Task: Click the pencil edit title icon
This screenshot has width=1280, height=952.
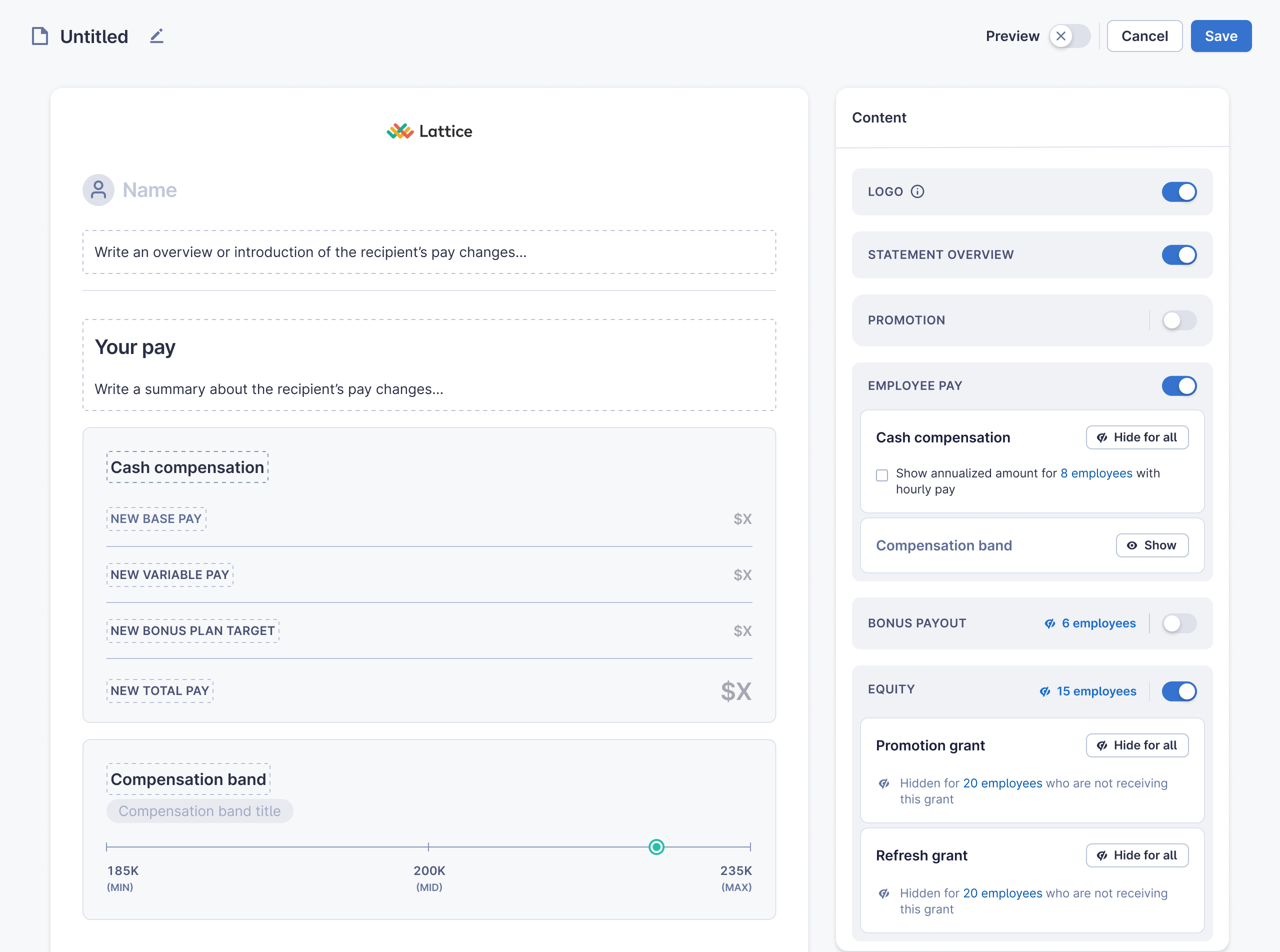Action: (x=157, y=36)
